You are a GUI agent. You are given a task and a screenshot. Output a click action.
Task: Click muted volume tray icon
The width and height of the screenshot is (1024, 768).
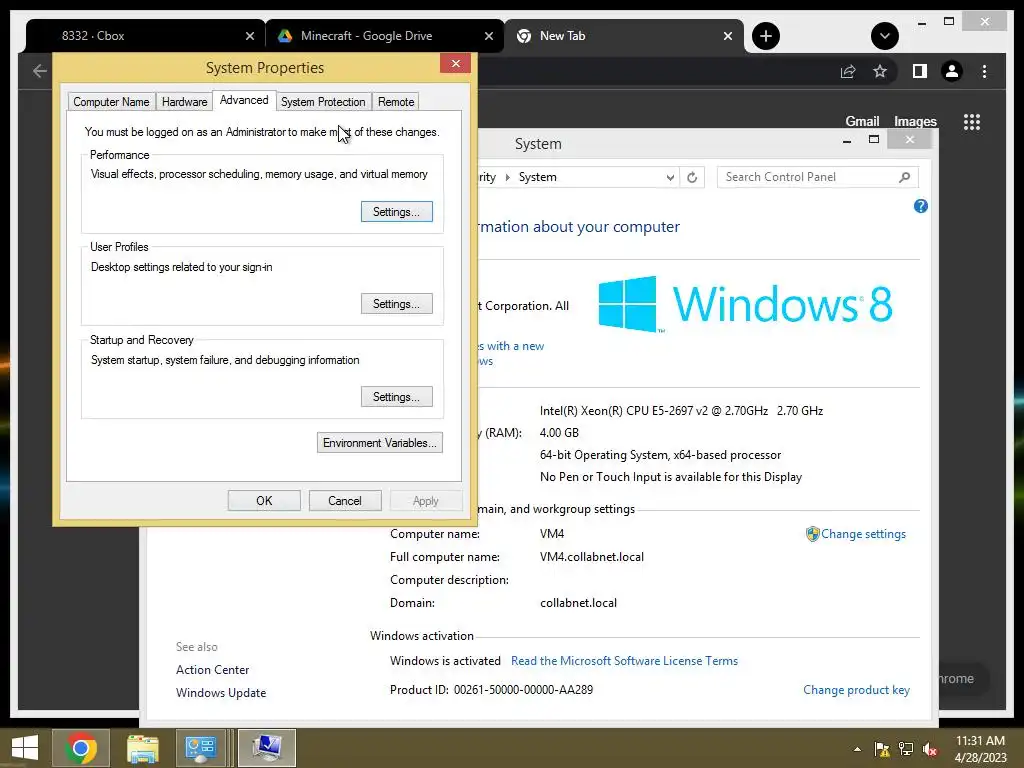point(930,750)
